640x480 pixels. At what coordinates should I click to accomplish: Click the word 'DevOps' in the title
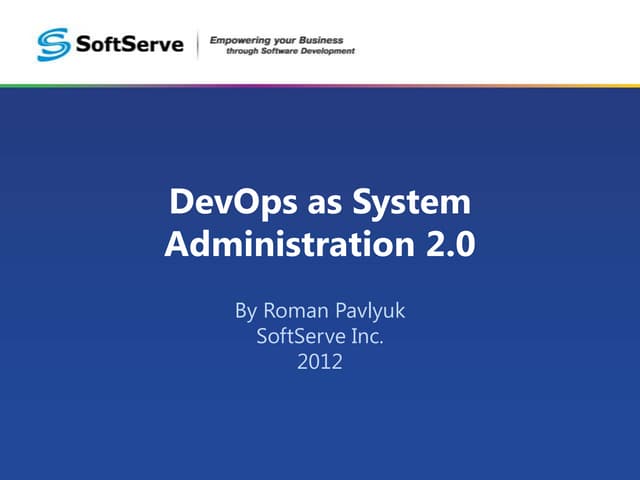(x=231, y=203)
